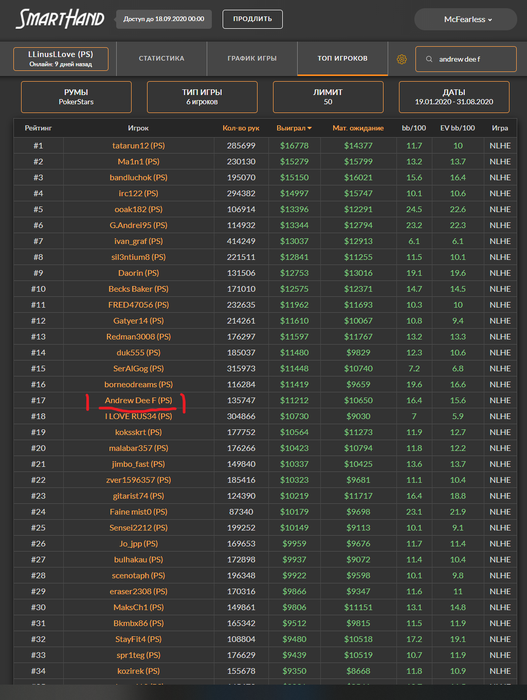Open player Bkmbx86 (PS)

pyautogui.click(x=138, y=623)
